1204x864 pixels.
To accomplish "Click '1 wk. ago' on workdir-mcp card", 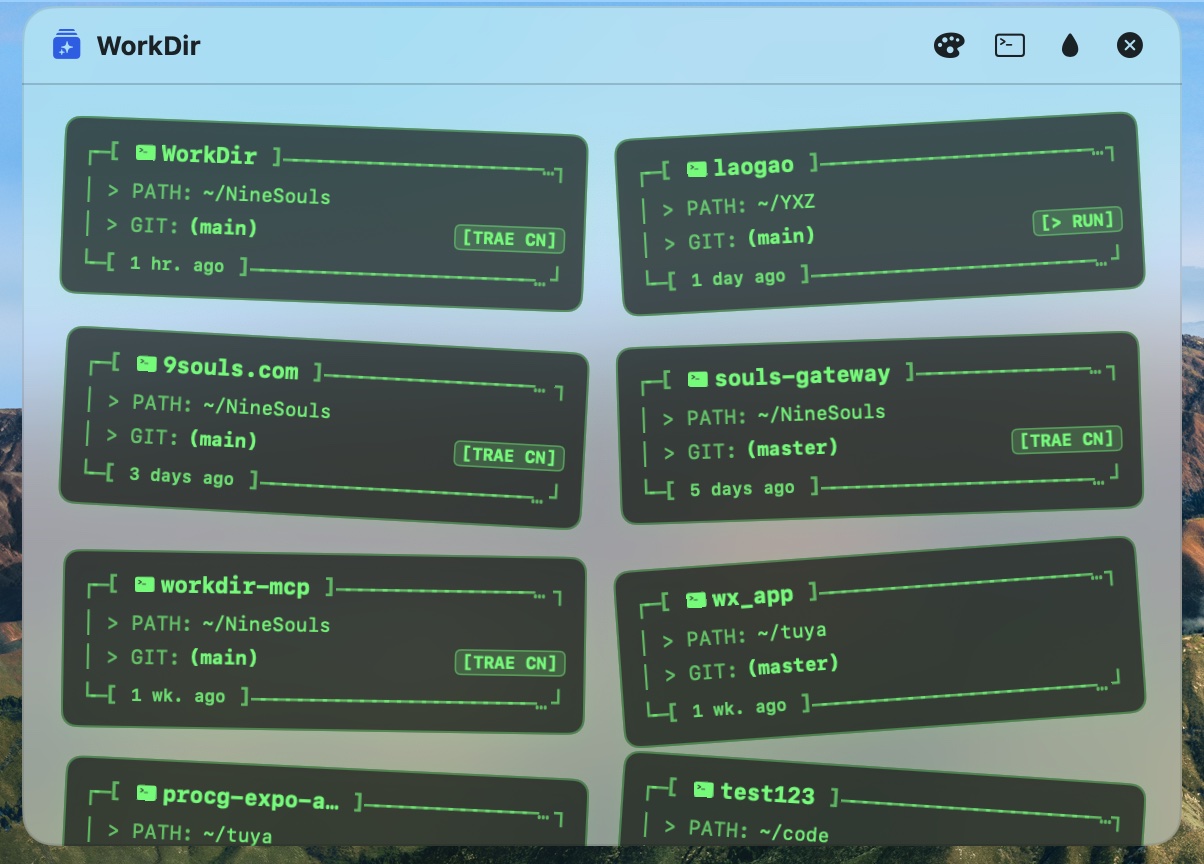I will pyautogui.click(x=178, y=696).
